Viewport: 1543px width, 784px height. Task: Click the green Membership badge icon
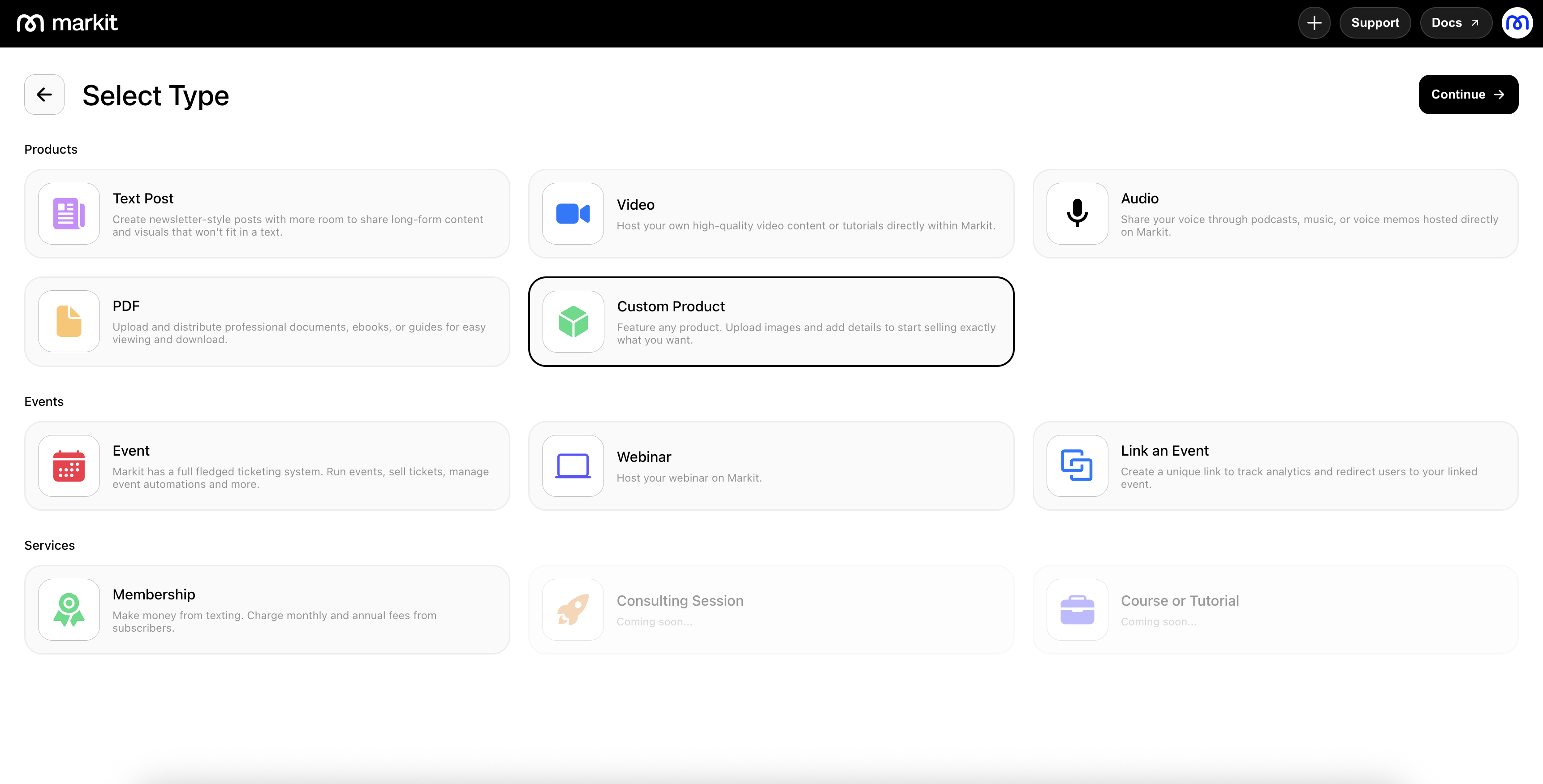tap(69, 610)
